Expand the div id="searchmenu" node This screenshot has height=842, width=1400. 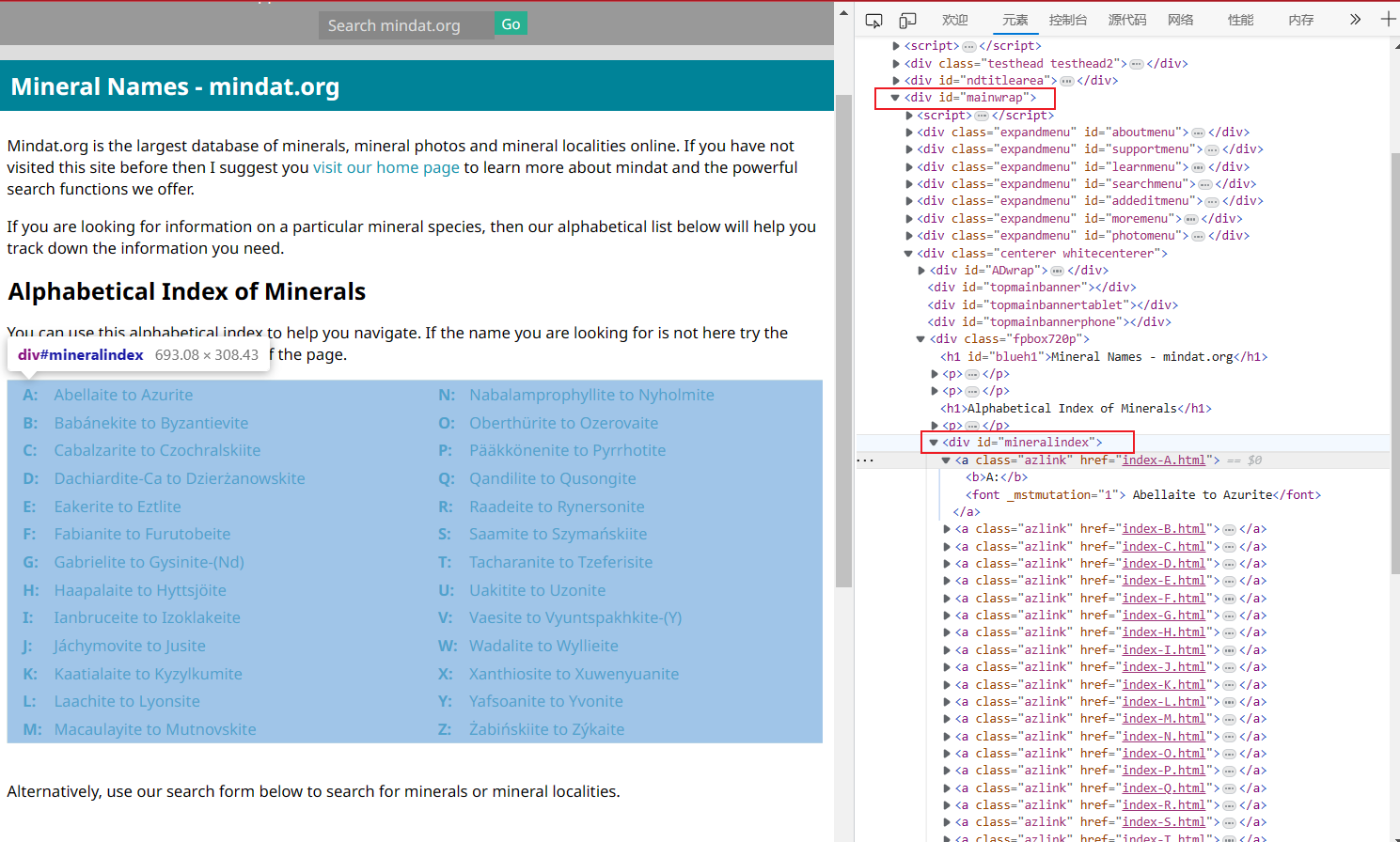tap(909, 184)
